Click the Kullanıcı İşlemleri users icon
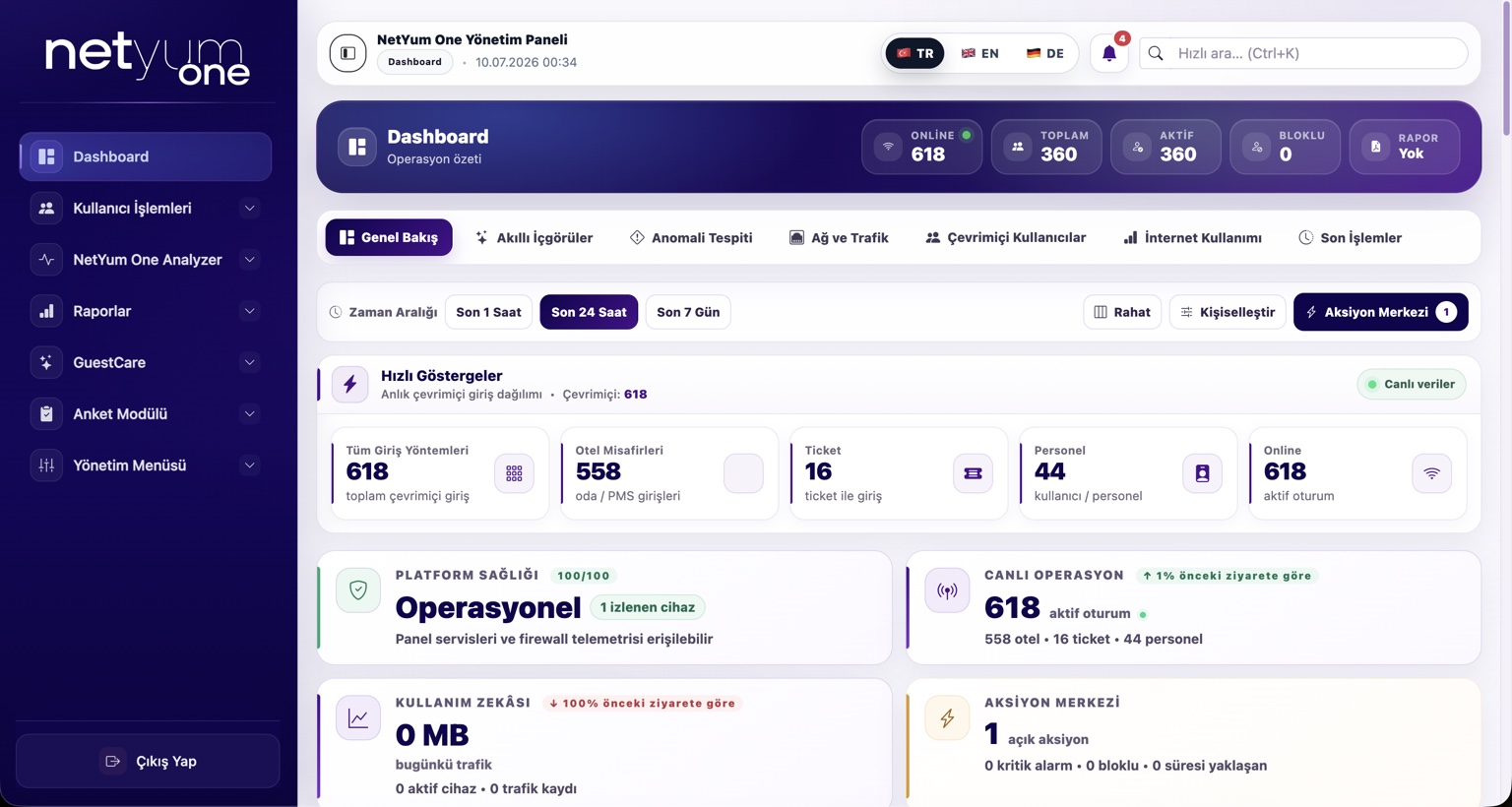Viewport: 1512px width, 807px height. coord(46,208)
